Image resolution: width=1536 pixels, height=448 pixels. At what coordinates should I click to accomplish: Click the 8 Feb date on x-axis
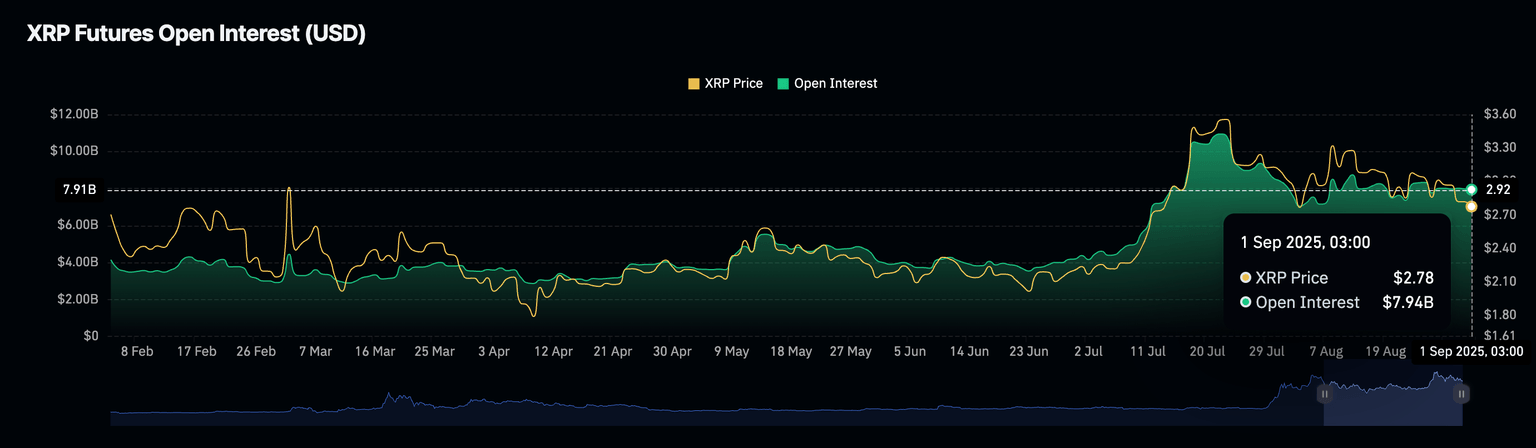(136, 352)
